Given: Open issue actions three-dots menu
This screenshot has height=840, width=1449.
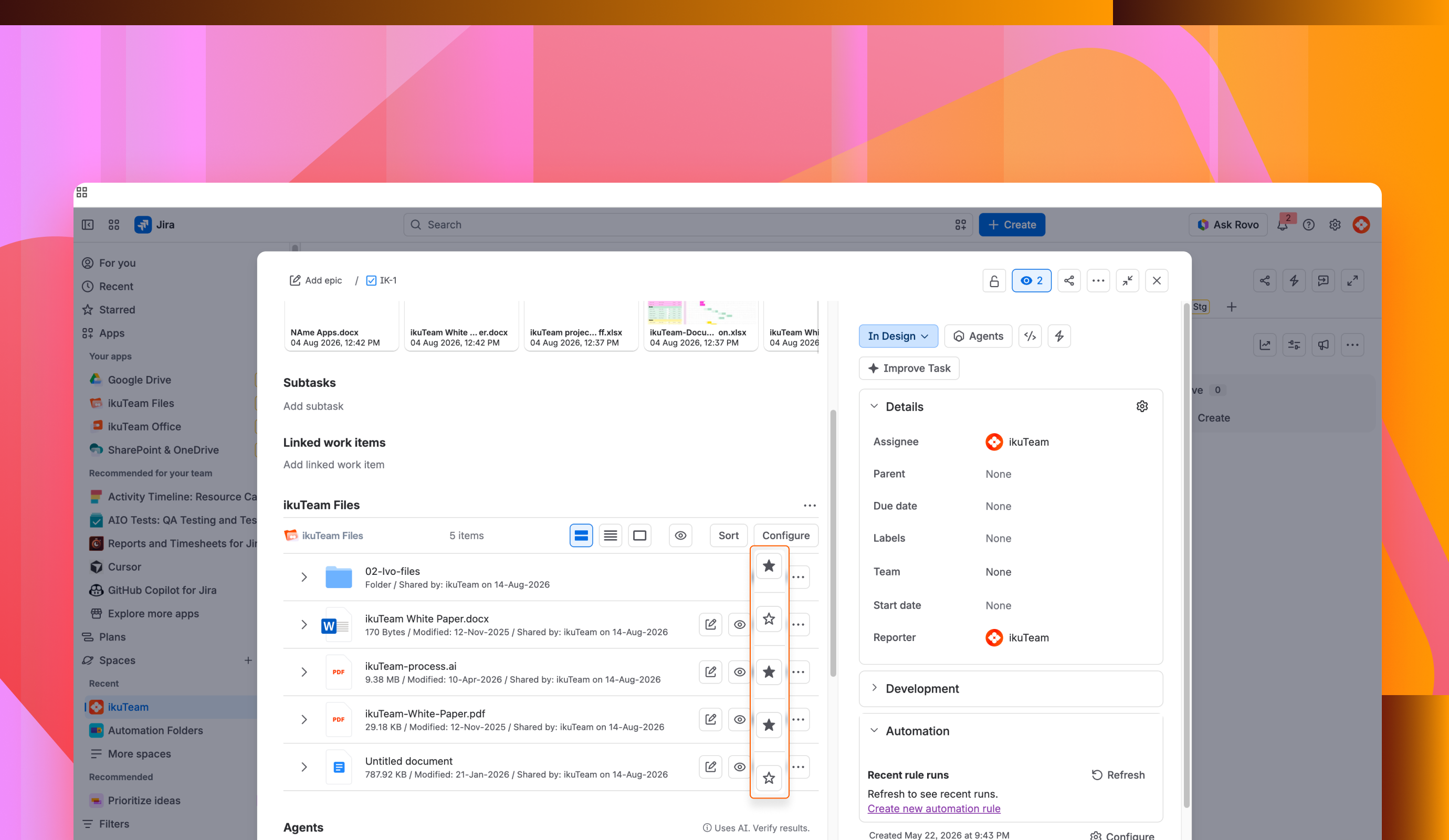Looking at the screenshot, I should pos(1098,280).
